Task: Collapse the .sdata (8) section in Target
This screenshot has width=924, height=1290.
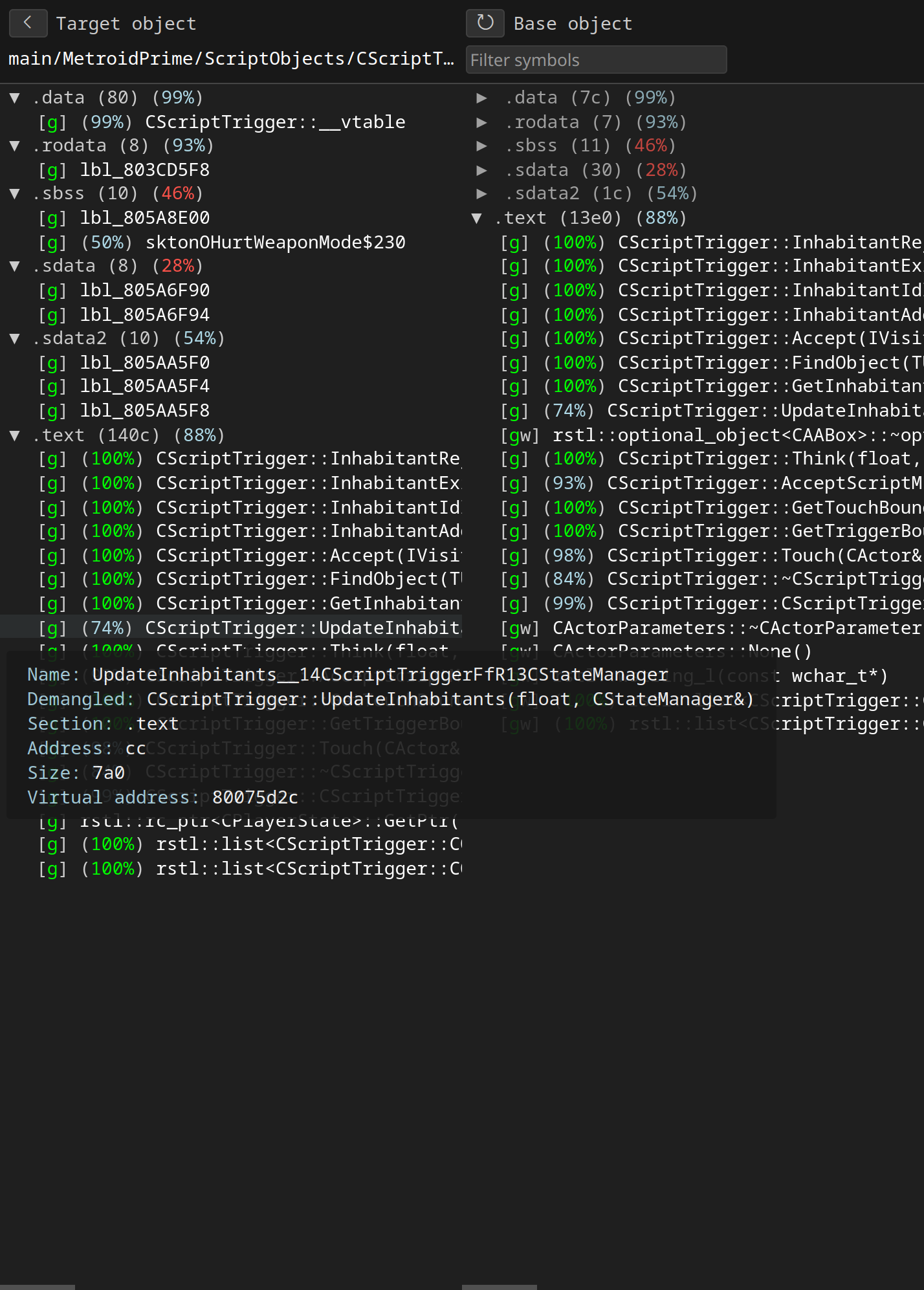Action: (x=14, y=266)
